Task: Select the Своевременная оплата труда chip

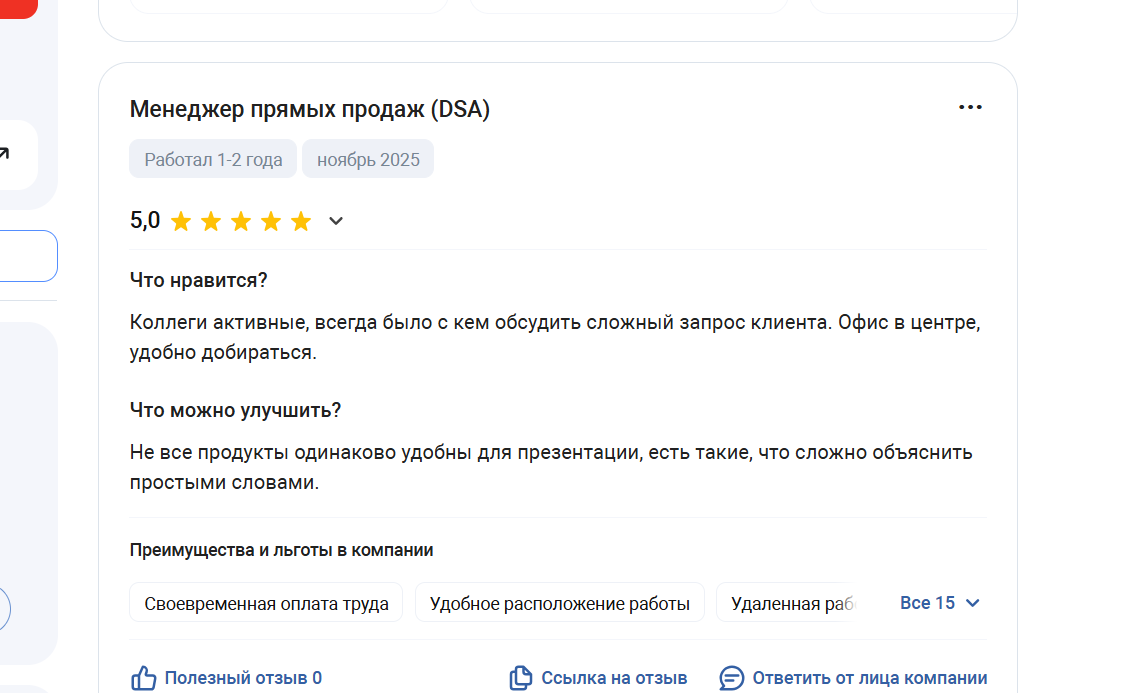Action: click(266, 603)
